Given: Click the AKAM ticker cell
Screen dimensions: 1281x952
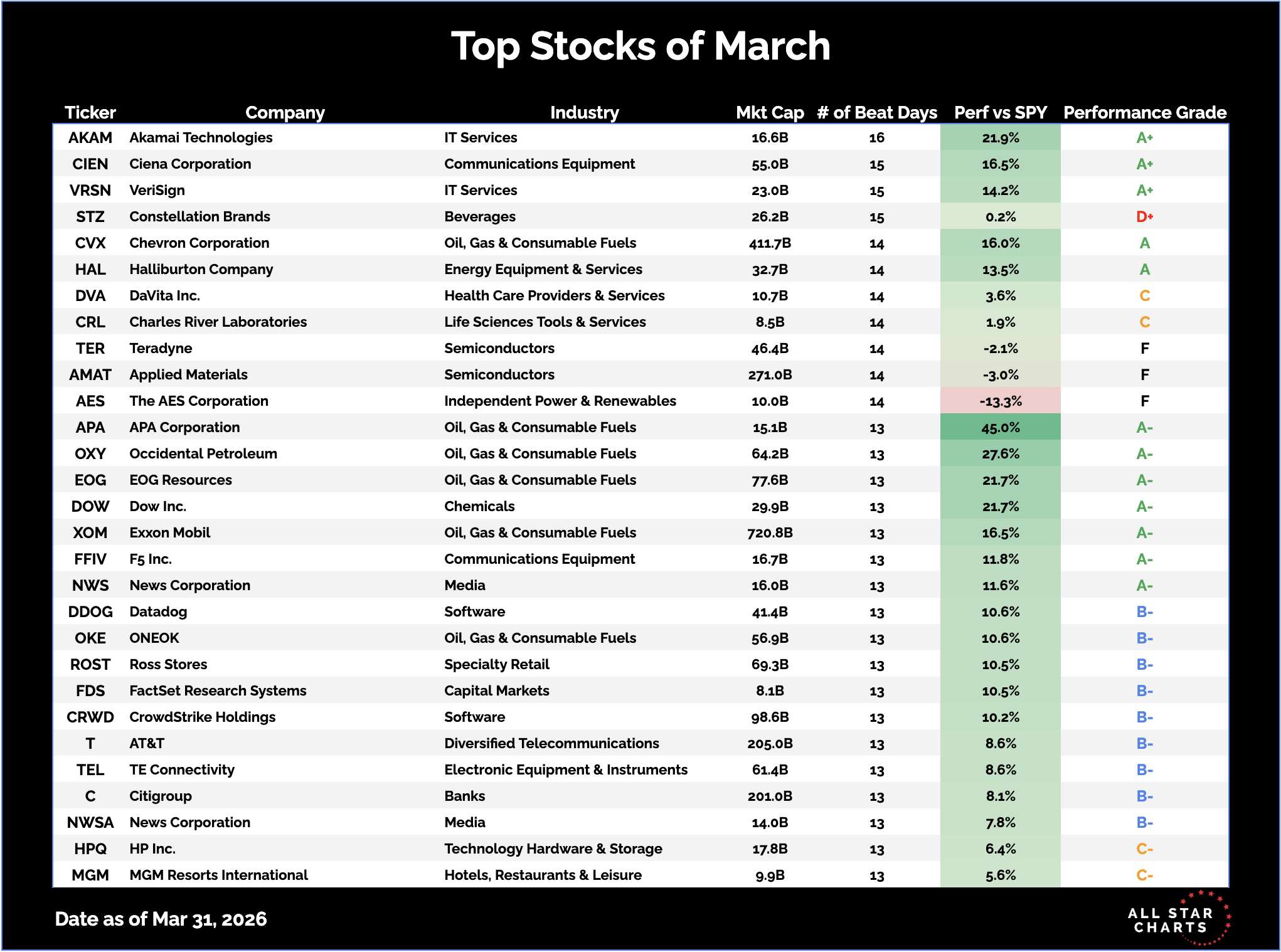Looking at the screenshot, I should (x=90, y=137).
